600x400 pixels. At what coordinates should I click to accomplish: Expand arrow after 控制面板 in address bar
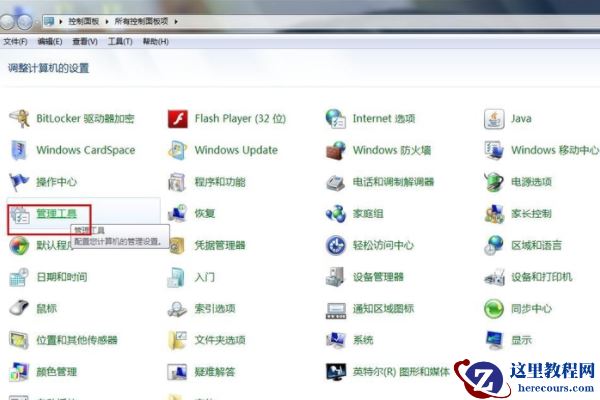106,21
